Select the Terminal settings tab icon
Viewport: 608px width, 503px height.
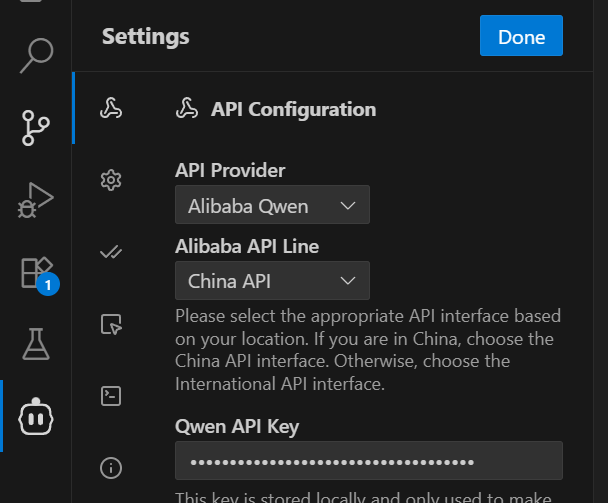click(x=111, y=396)
